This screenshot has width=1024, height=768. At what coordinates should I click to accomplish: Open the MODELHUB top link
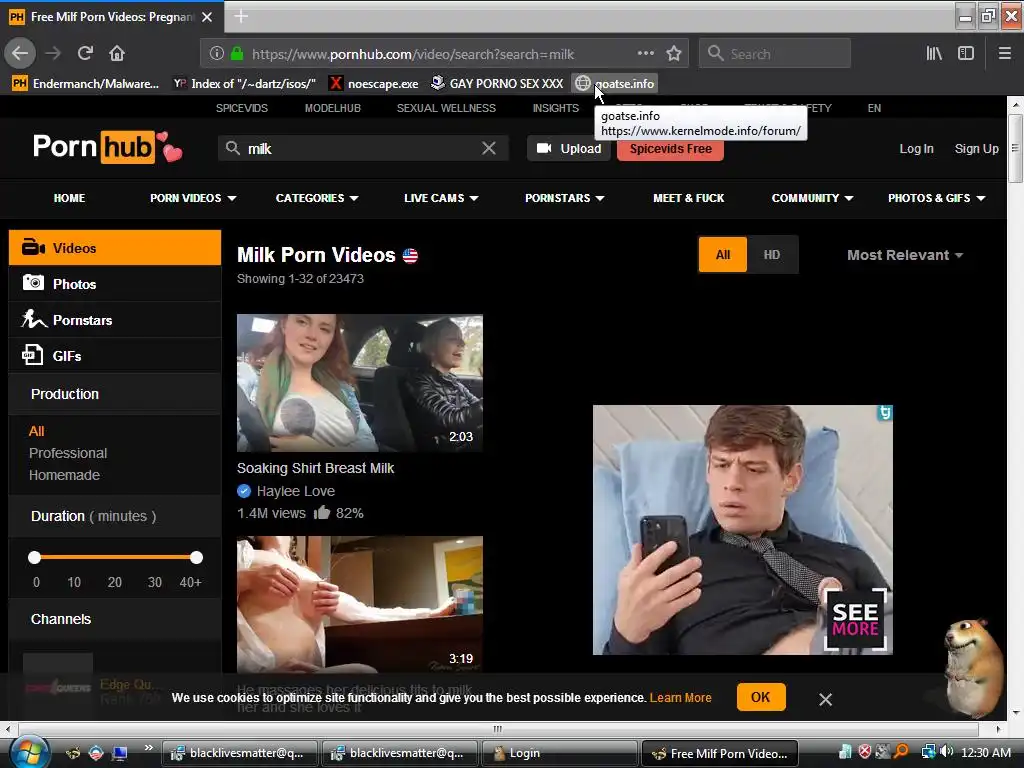coord(332,108)
